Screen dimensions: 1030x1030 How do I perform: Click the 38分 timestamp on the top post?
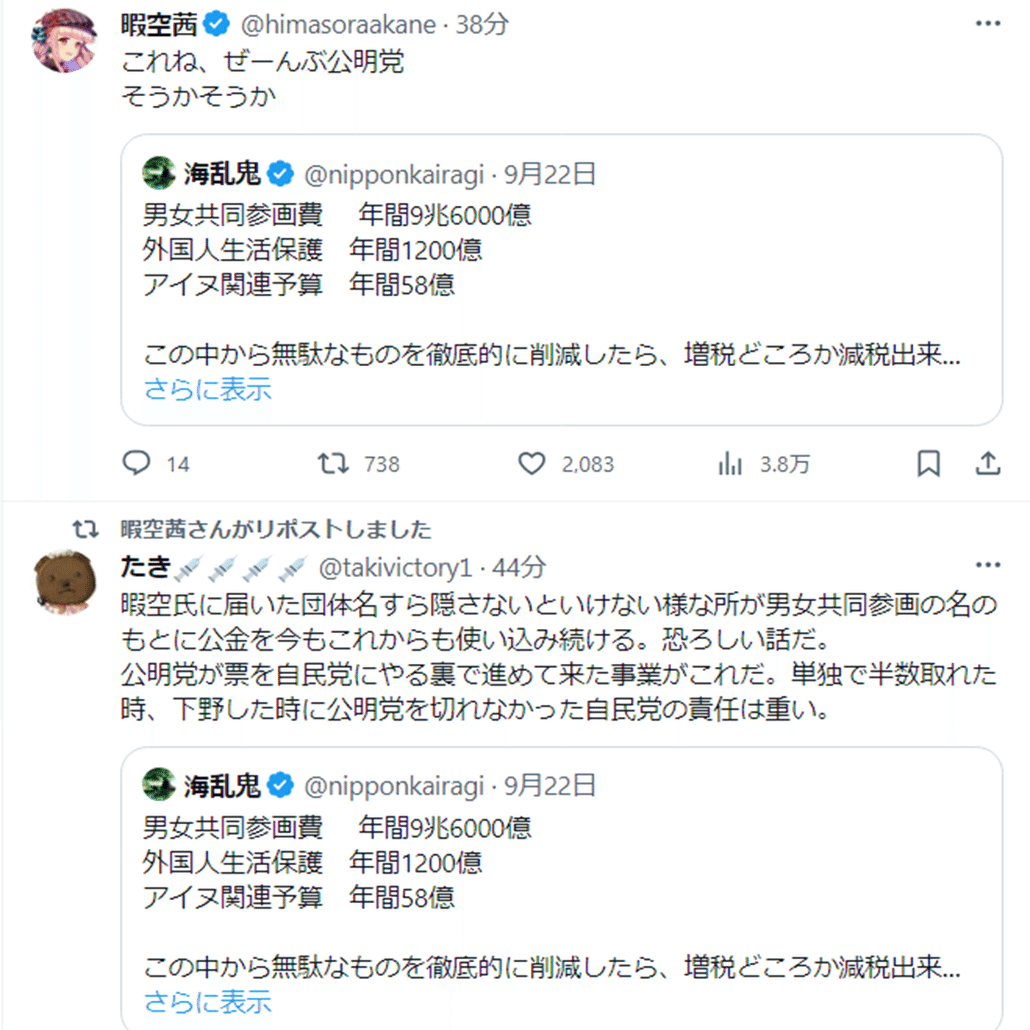click(483, 25)
